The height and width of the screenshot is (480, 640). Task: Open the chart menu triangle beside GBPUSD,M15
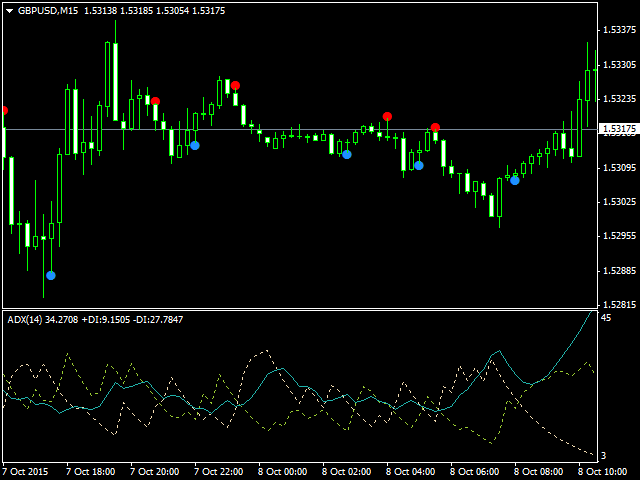10,11
